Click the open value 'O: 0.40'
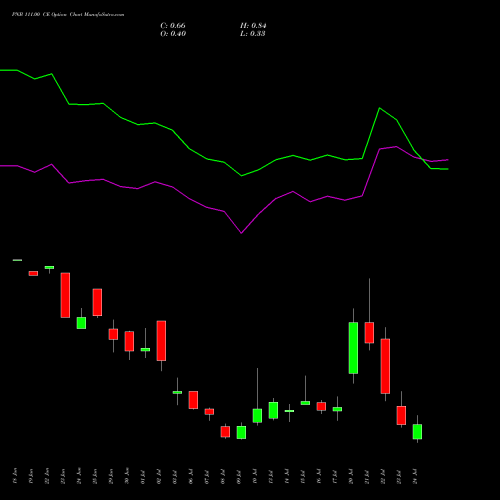 (x=173, y=34)
